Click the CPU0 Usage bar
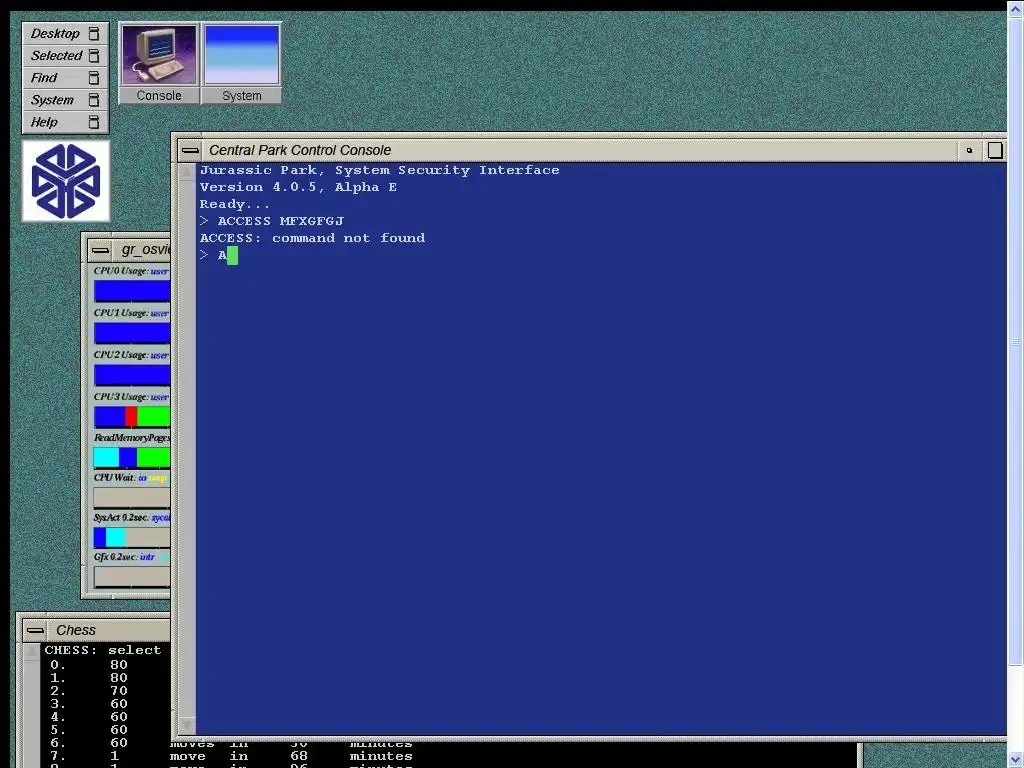The height and width of the screenshot is (768, 1024). [132, 291]
